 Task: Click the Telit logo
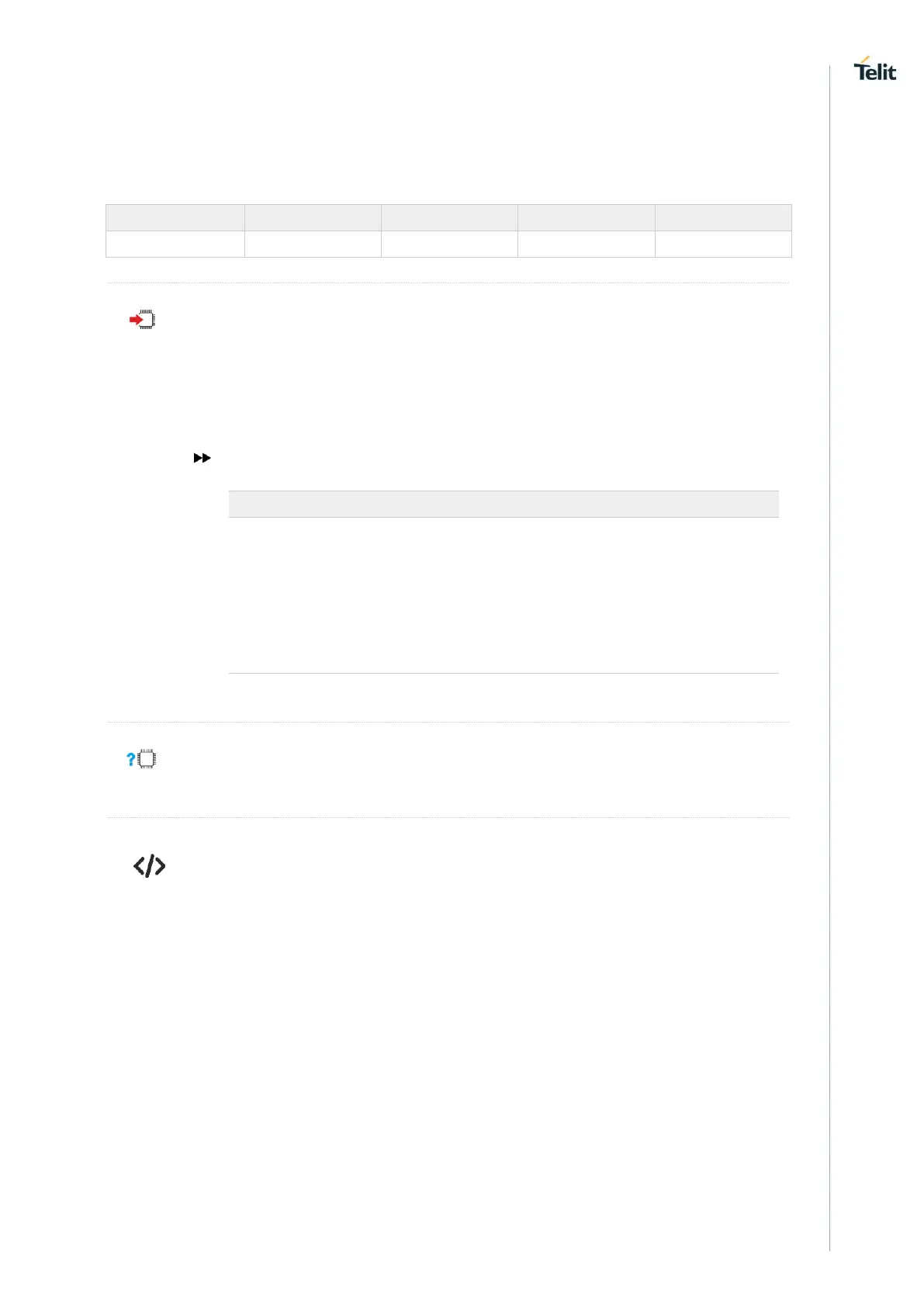pyautogui.click(x=874, y=70)
